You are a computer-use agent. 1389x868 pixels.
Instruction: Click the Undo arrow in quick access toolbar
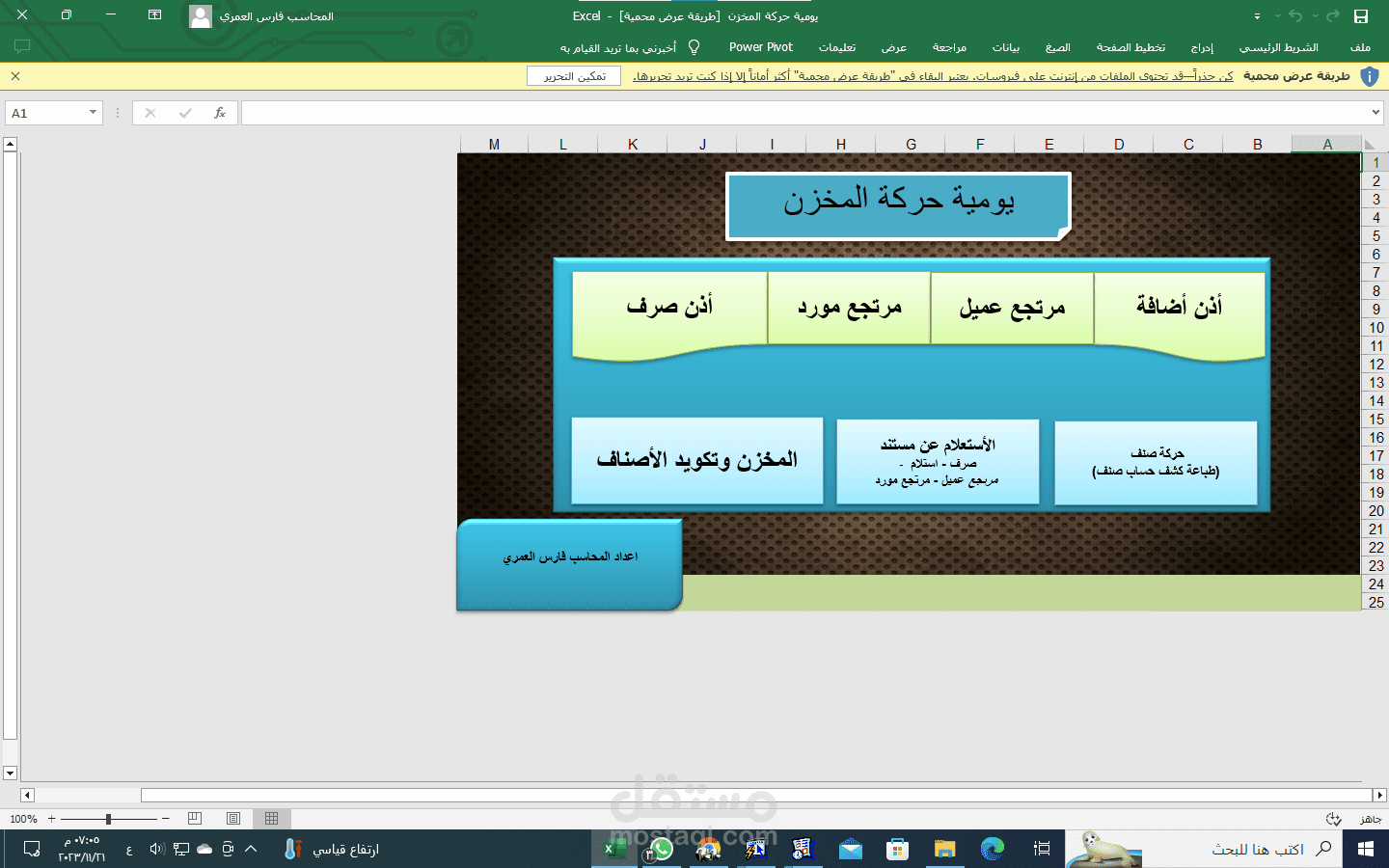[1295, 16]
